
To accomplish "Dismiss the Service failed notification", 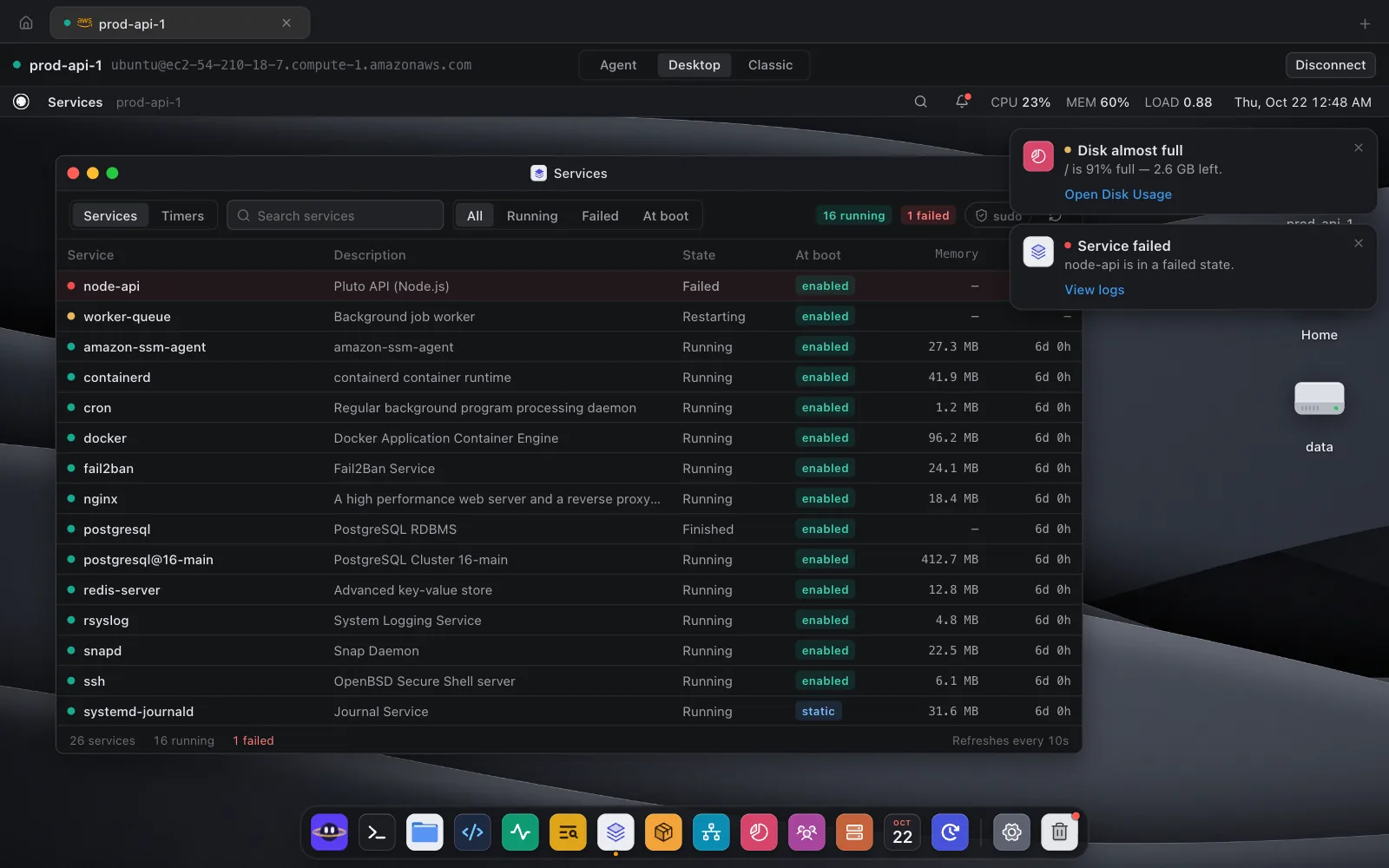I will [1359, 244].
